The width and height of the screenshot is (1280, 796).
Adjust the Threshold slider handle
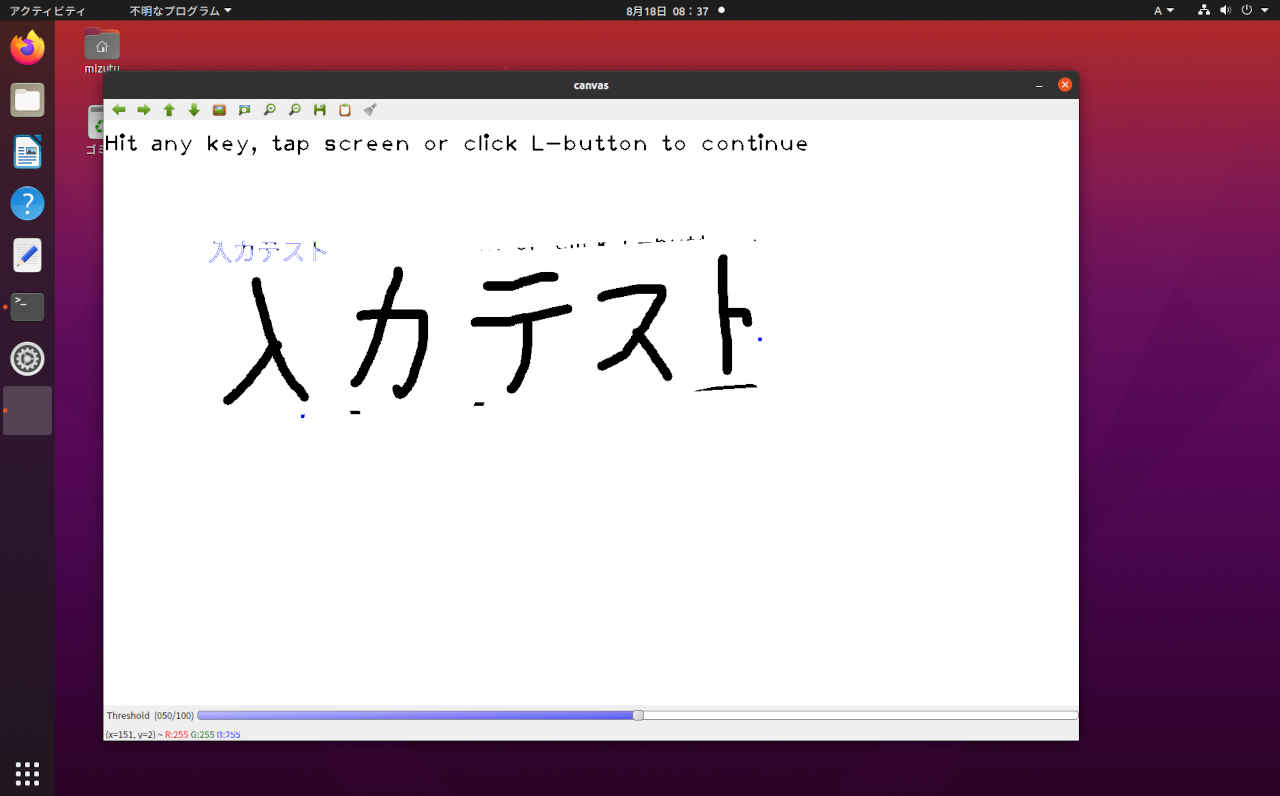pos(637,715)
